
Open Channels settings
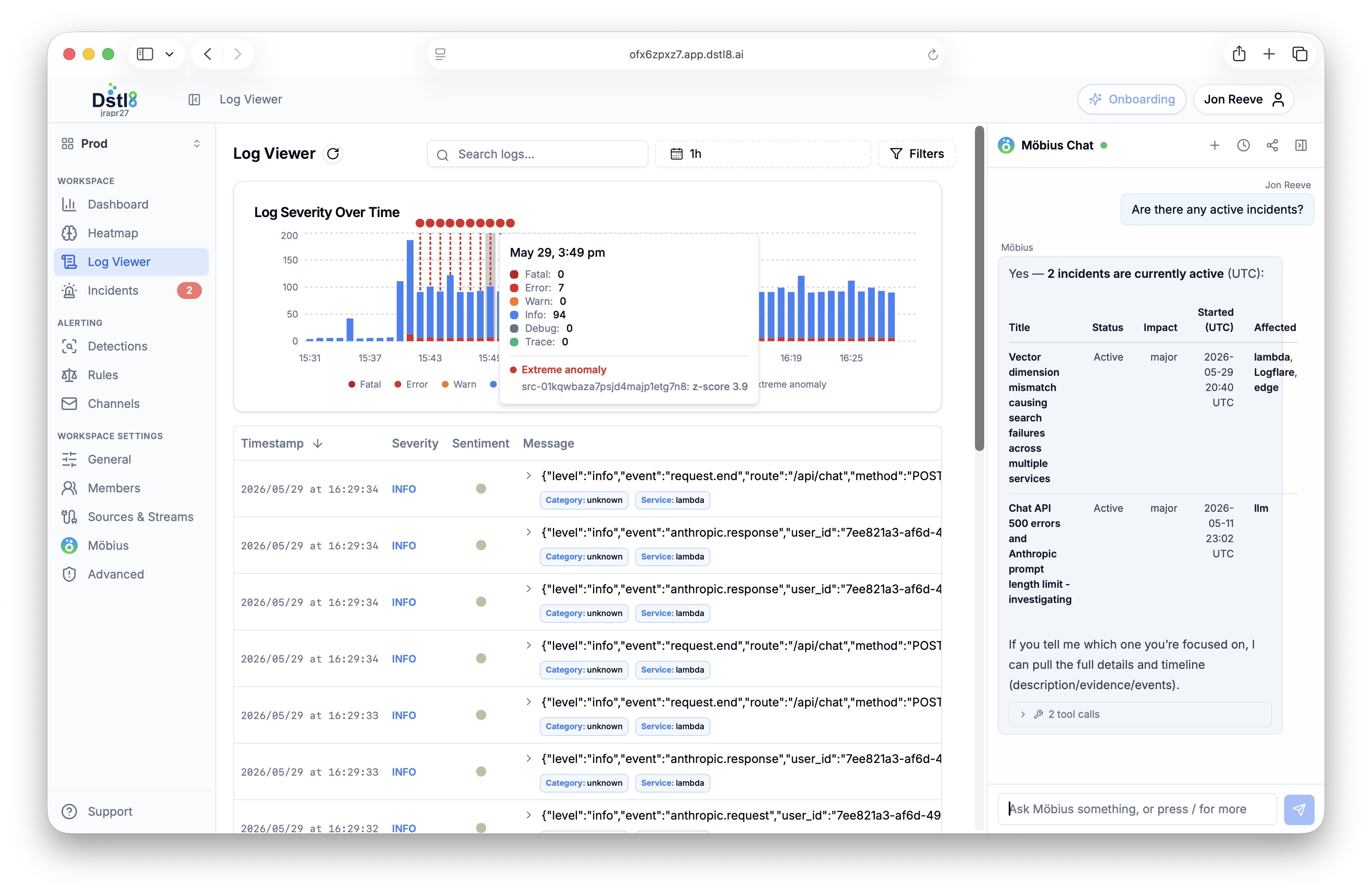tap(131, 404)
